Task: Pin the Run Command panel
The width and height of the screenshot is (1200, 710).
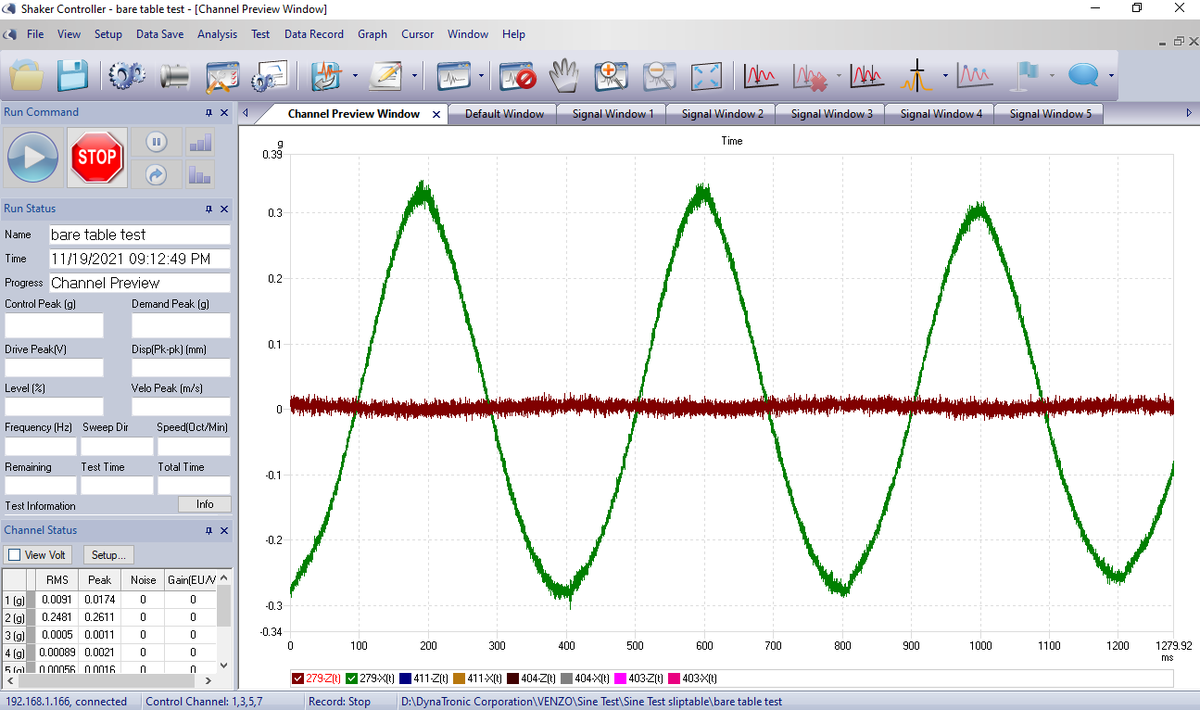Action: pos(208,113)
